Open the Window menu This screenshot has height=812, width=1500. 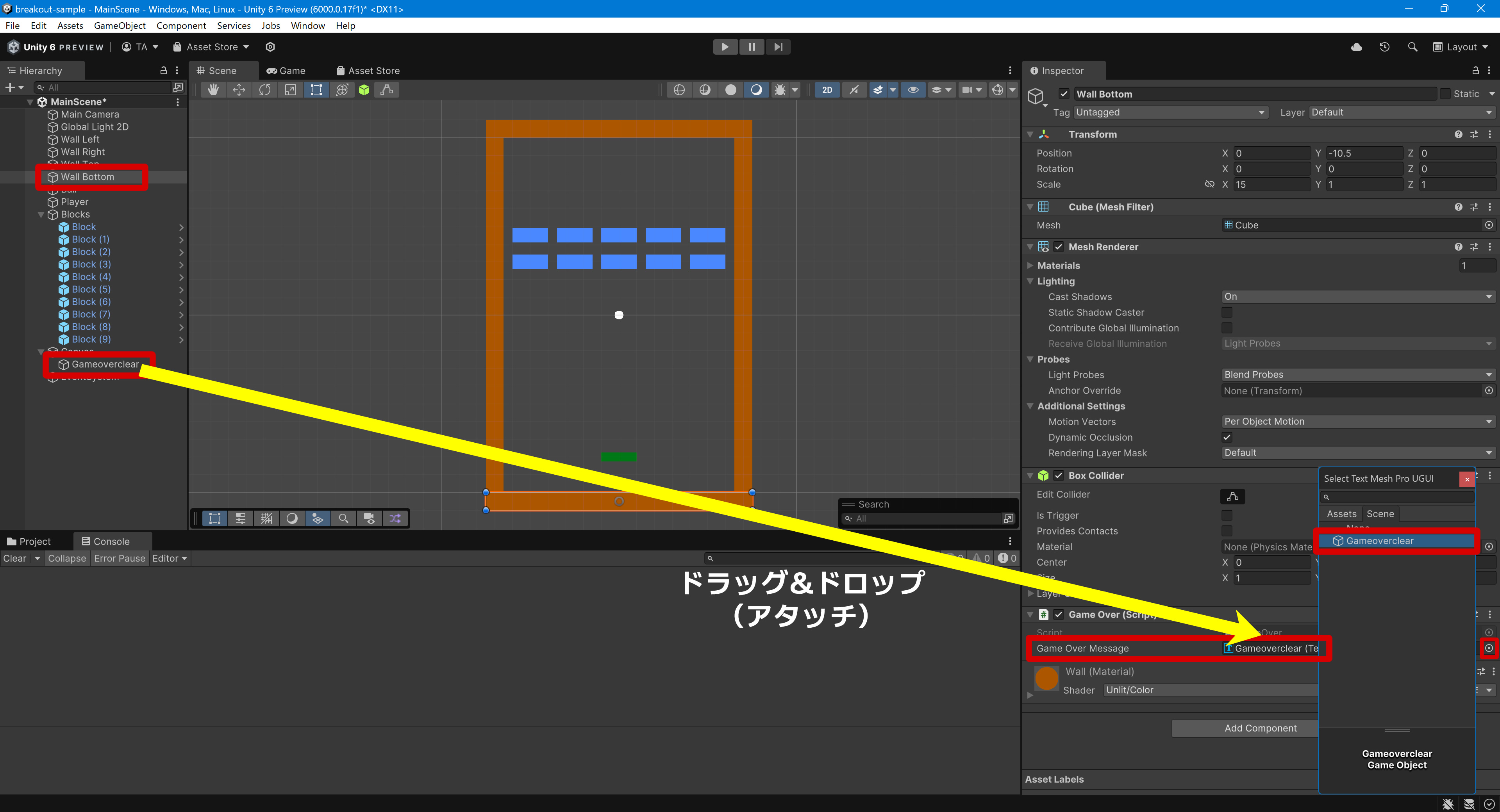[x=307, y=26]
